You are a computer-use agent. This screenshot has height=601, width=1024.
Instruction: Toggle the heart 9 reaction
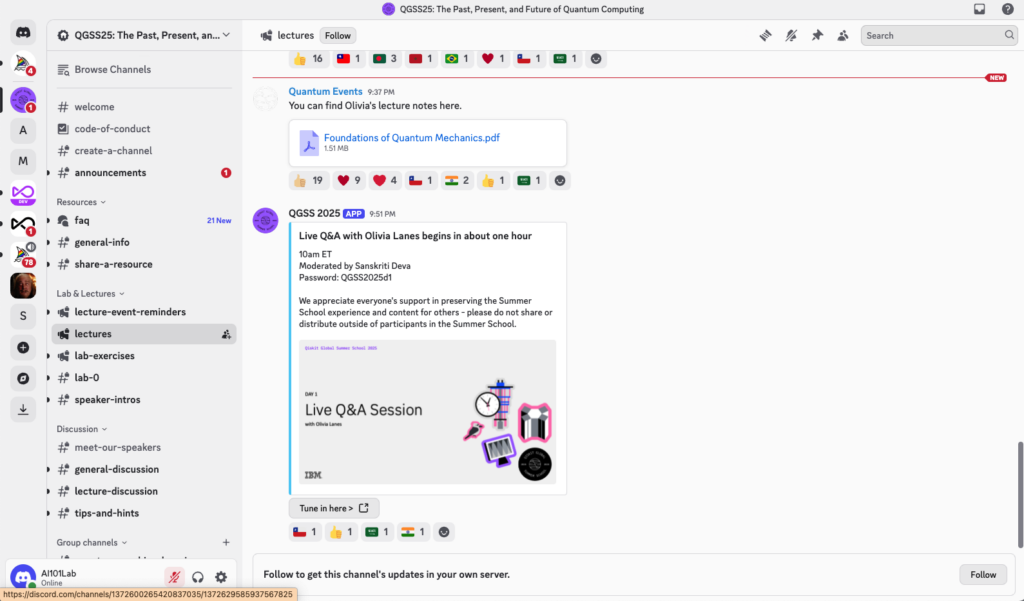tap(349, 180)
